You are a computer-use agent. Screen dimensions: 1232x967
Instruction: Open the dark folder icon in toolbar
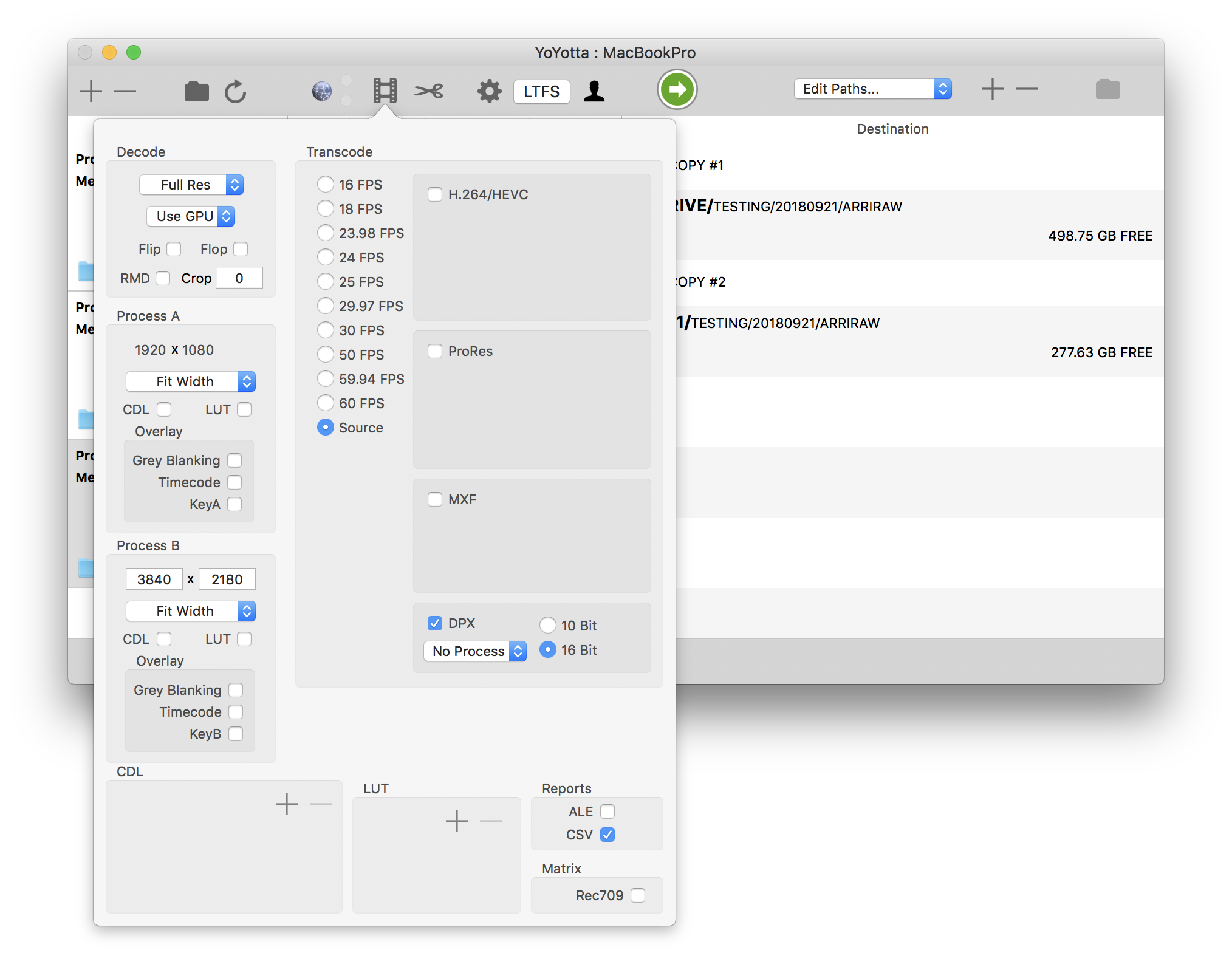(x=196, y=91)
